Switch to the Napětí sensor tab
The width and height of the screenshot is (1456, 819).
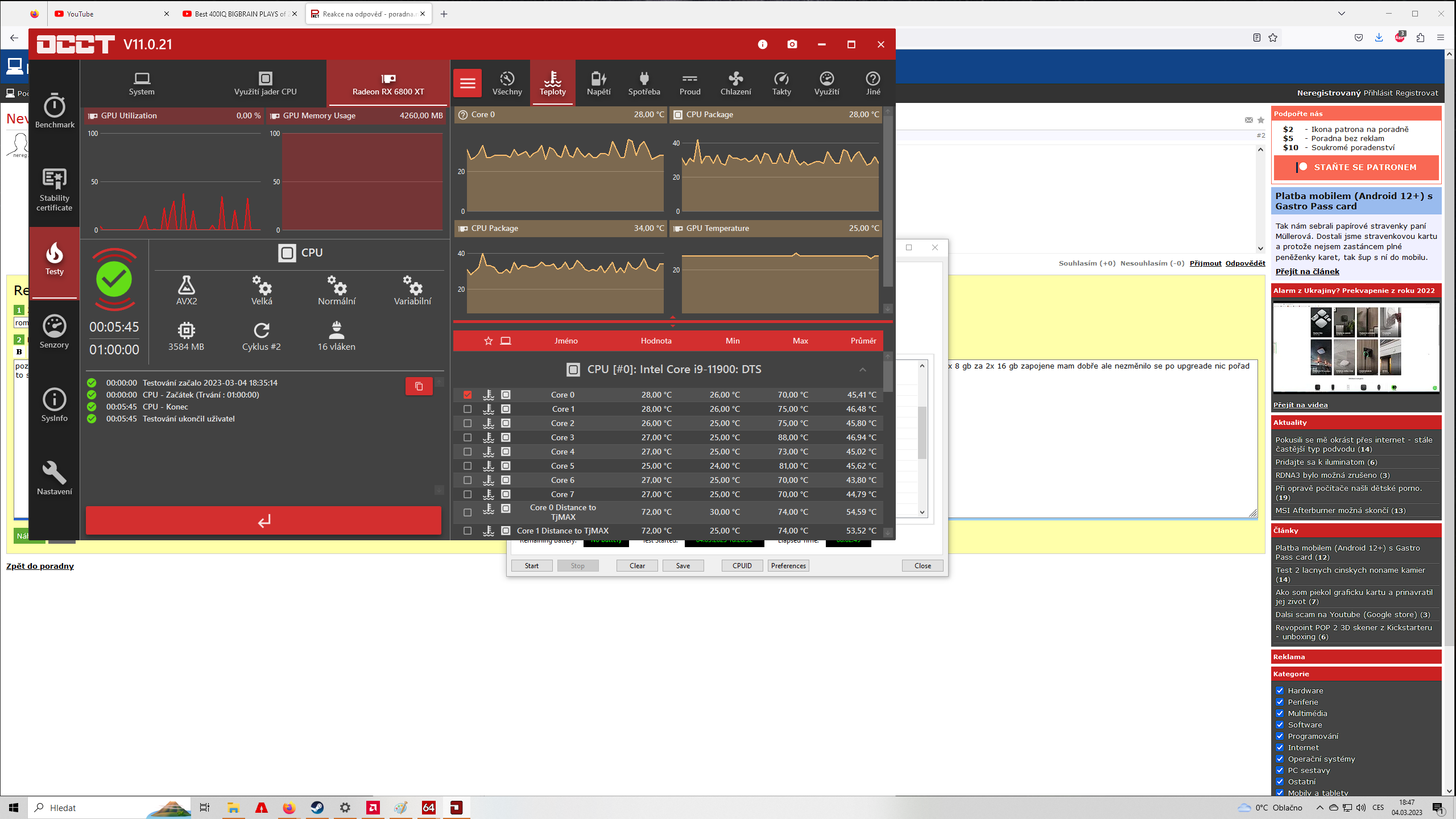click(598, 83)
